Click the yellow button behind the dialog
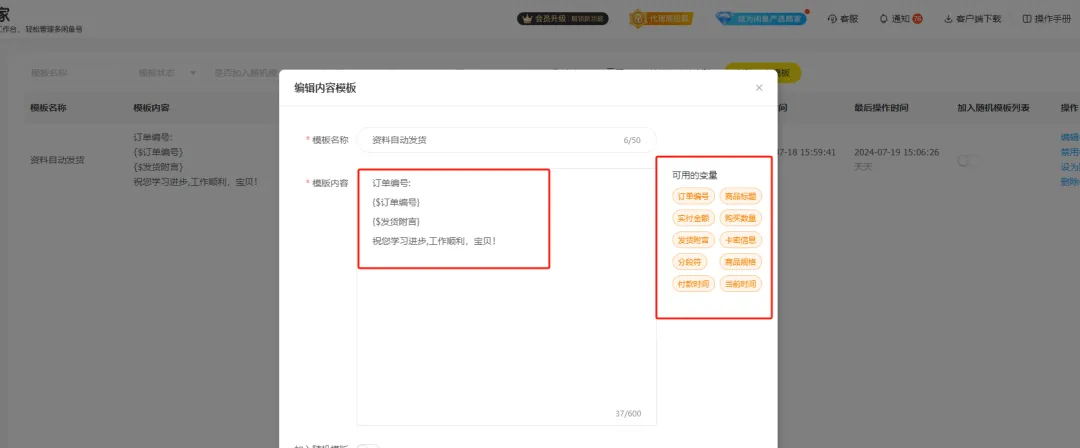Screen dimensions: 1080x448 [789, 72]
